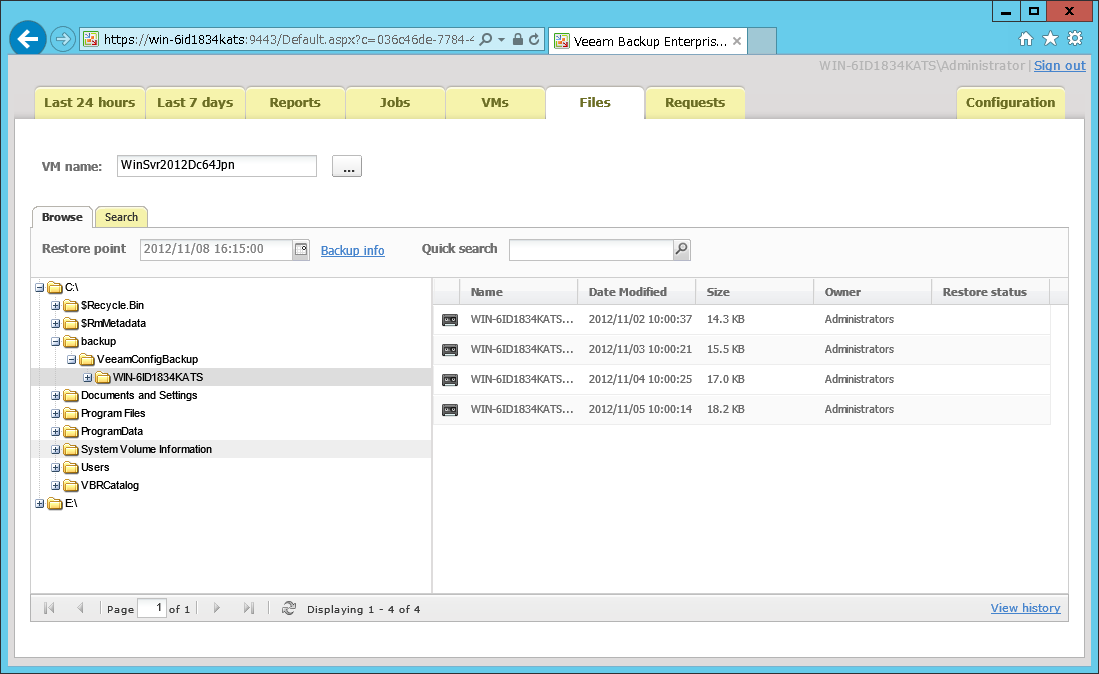This screenshot has width=1099, height=674.
Task: Expand the Documents and Settings node
Action: pyautogui.click(x=55, y=396)
